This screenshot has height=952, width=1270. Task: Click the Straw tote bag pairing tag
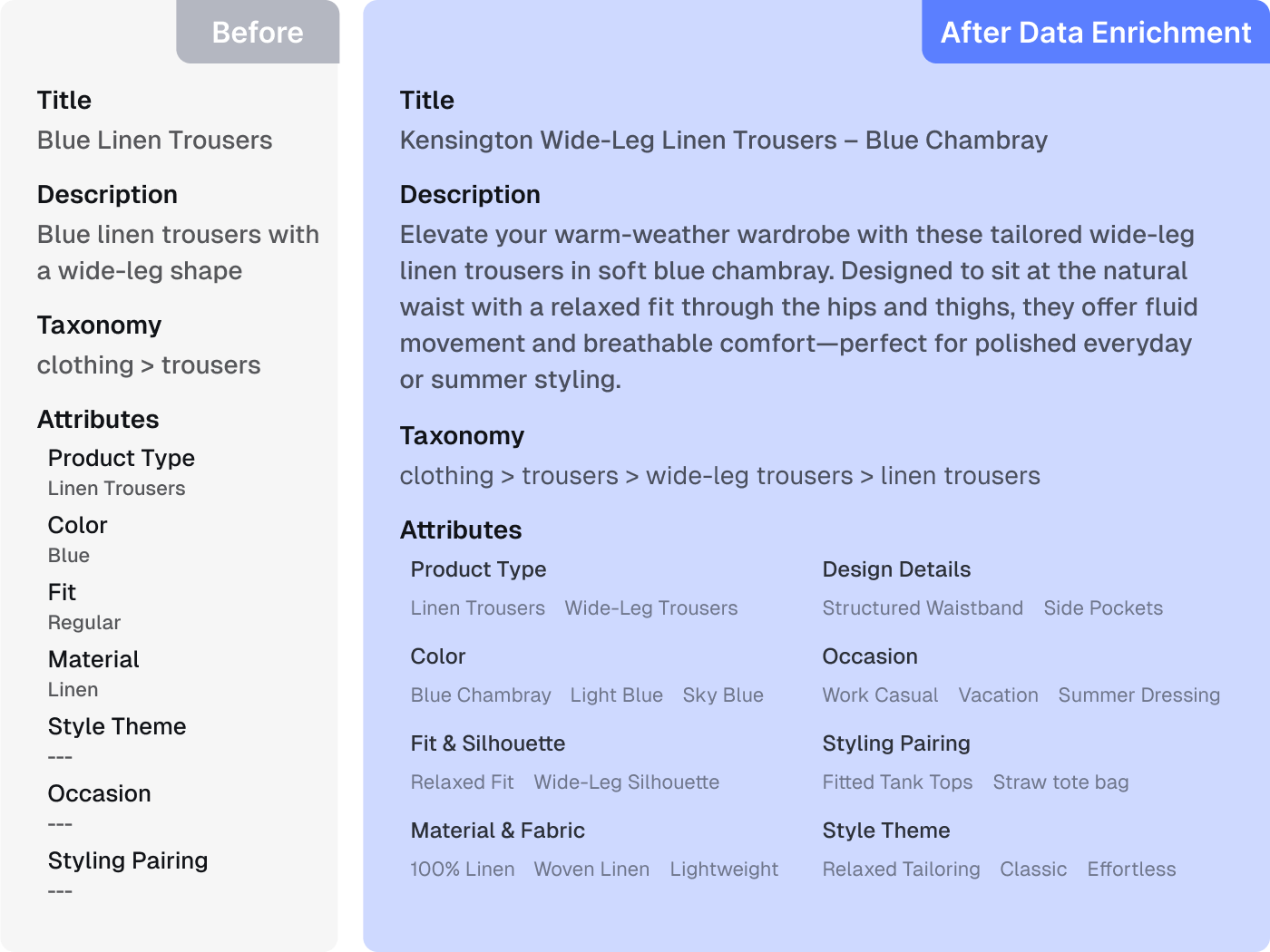coord(1060,782)
